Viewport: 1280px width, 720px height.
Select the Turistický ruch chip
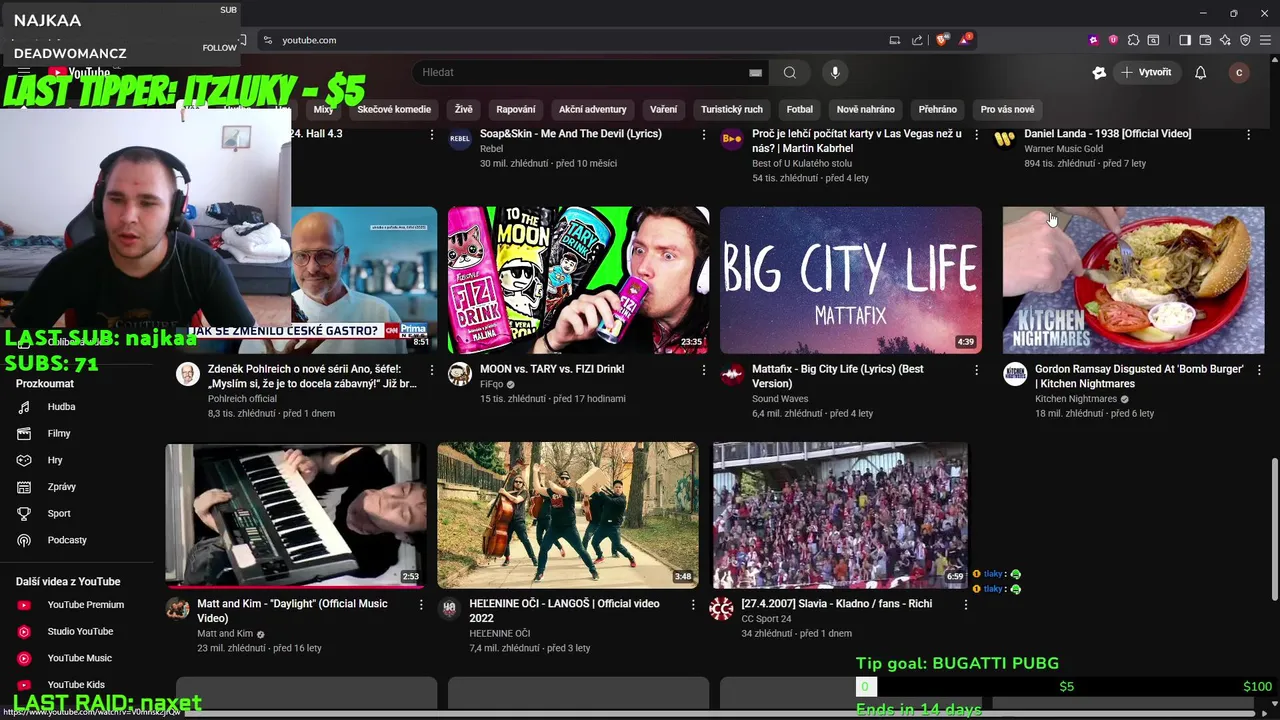click(732, 109)
